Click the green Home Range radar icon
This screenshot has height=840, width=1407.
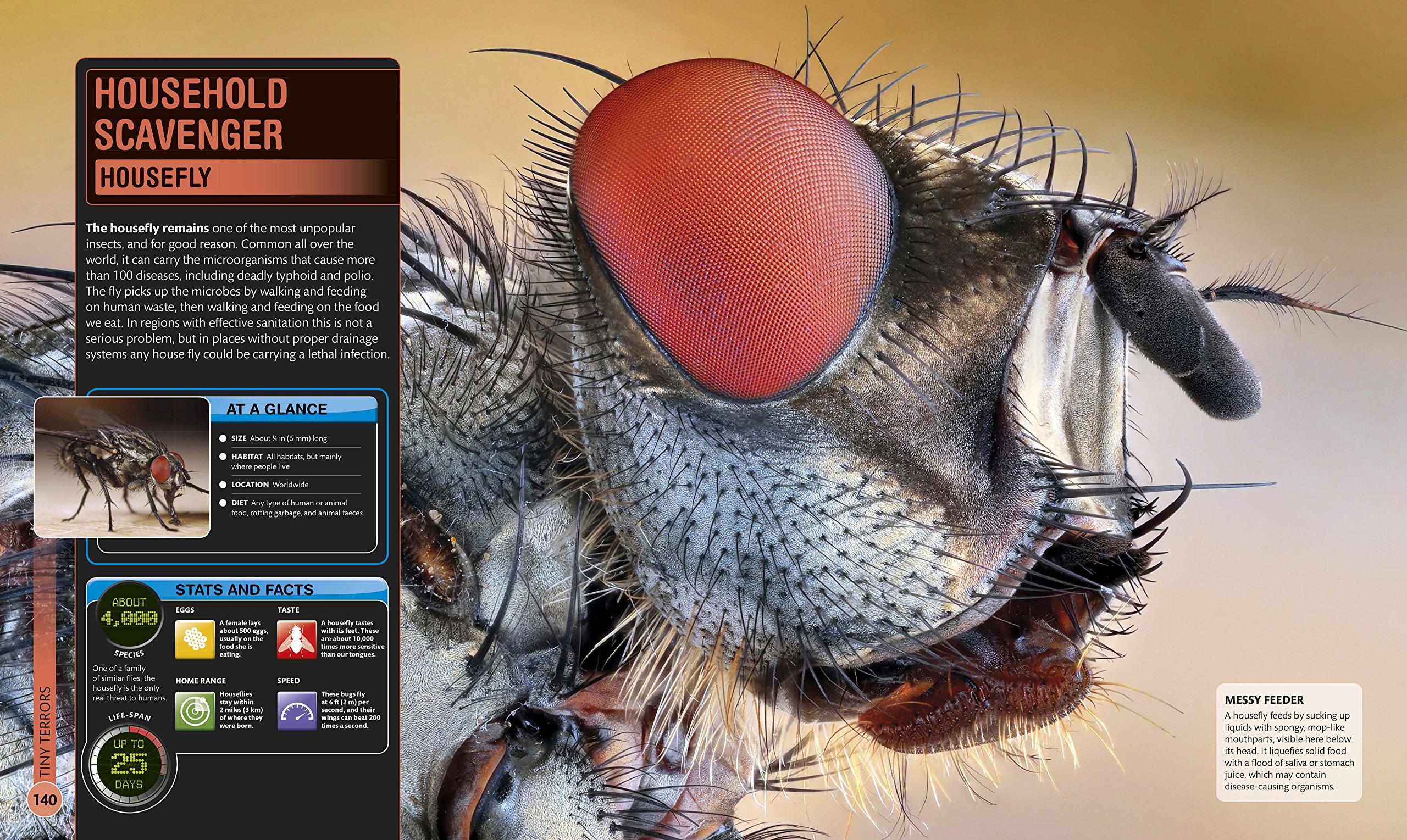195,710
